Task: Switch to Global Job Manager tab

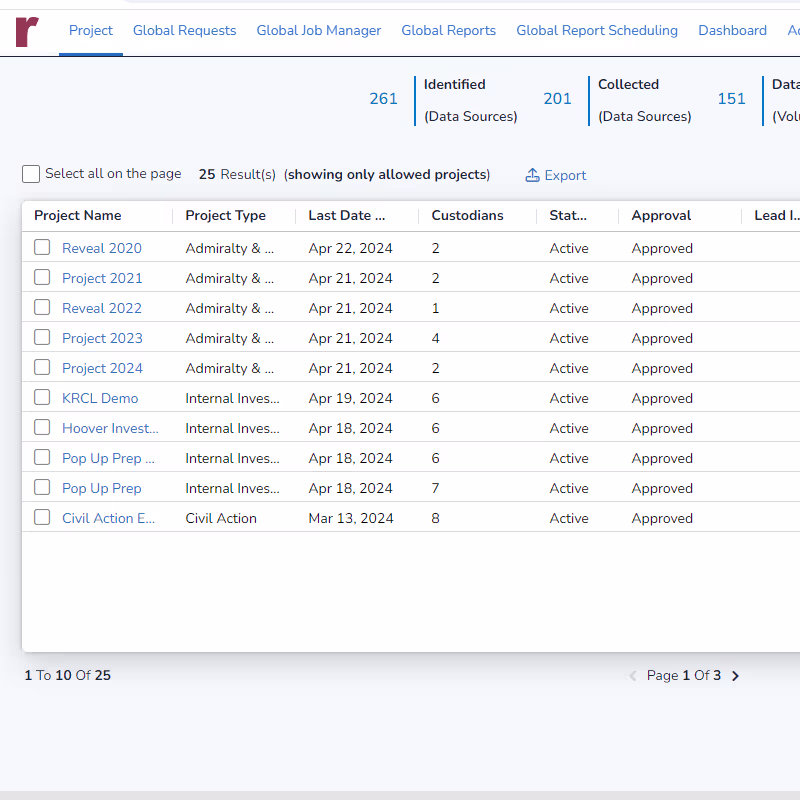Action: (x=318, y=31)
